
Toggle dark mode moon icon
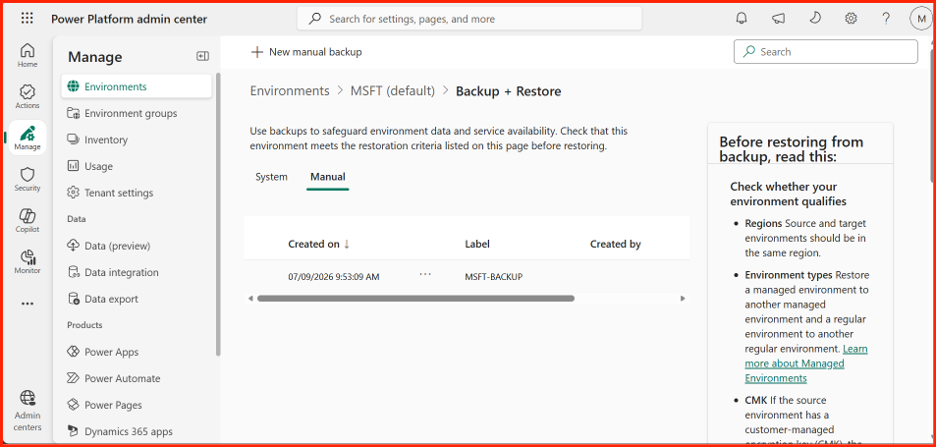click(x=814, y=19)
